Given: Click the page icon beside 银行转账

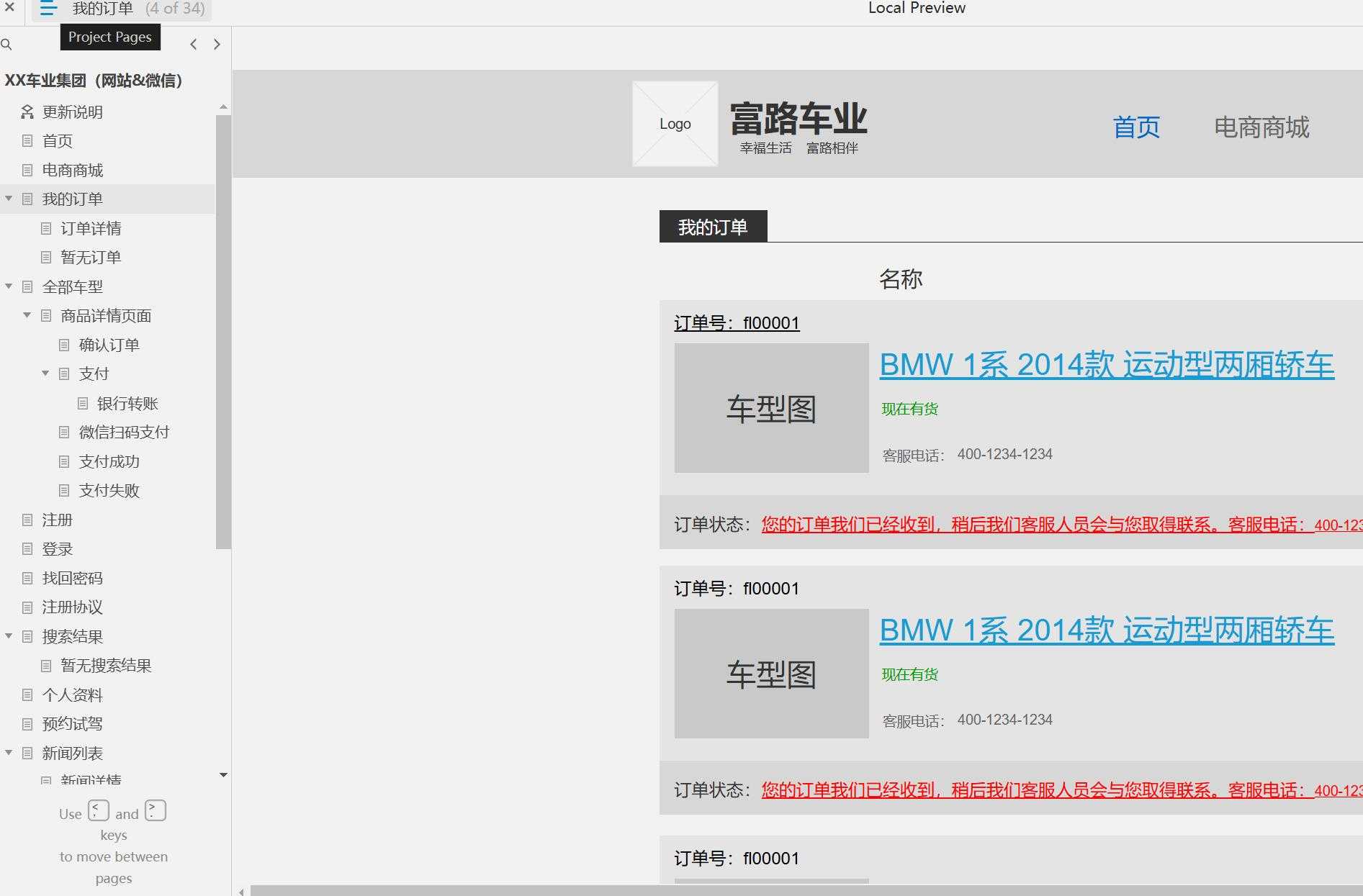Looking at the screenshot, I should point(82,403).
